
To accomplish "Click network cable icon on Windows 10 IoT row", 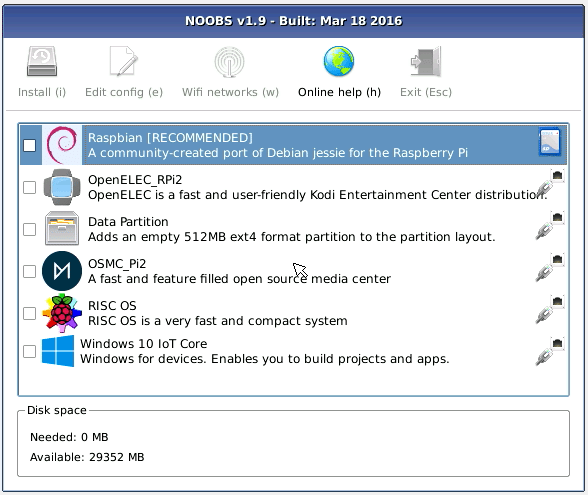I will [x=550, y=352].
